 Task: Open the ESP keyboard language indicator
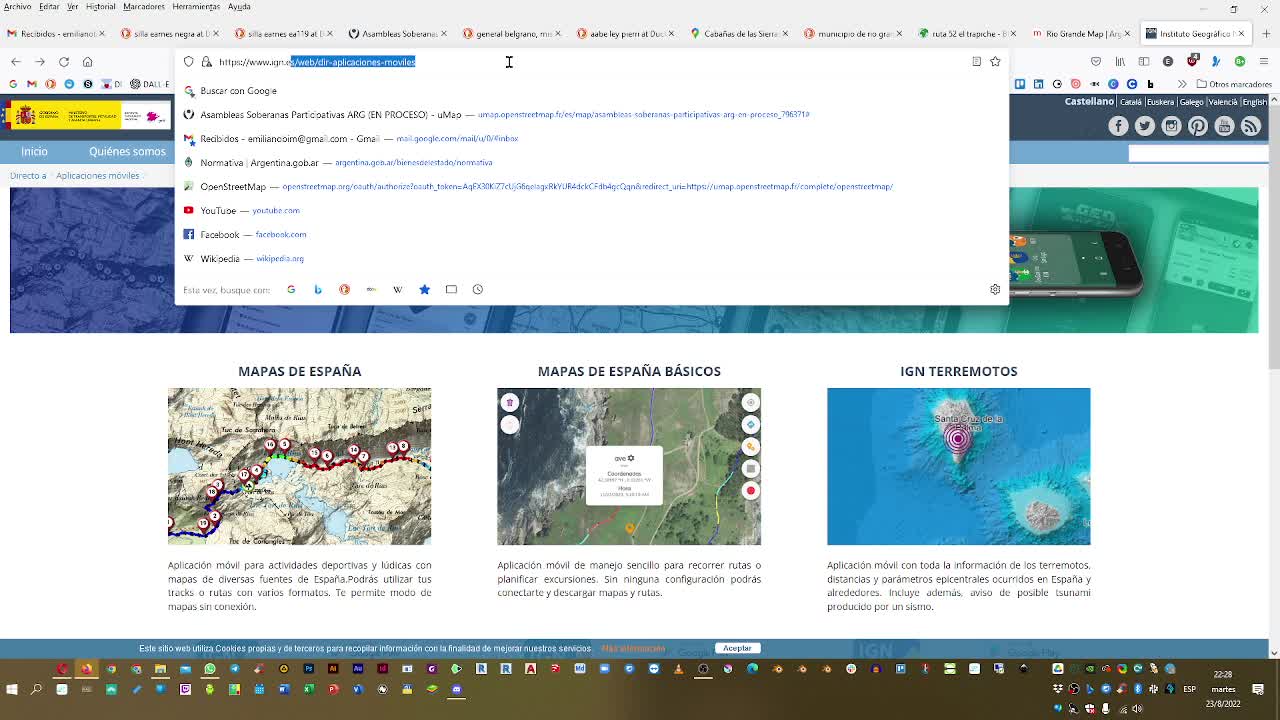tap(1190, 689)
